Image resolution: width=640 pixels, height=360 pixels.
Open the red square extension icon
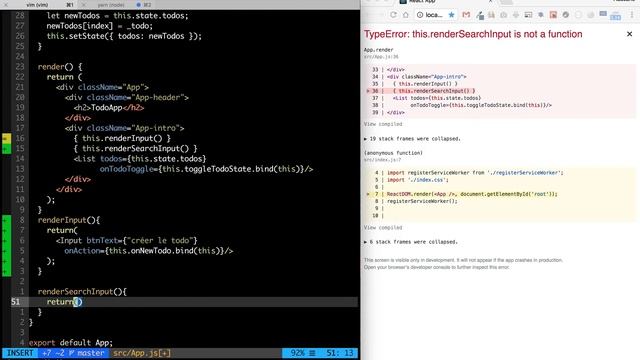(x=553, y=15)
